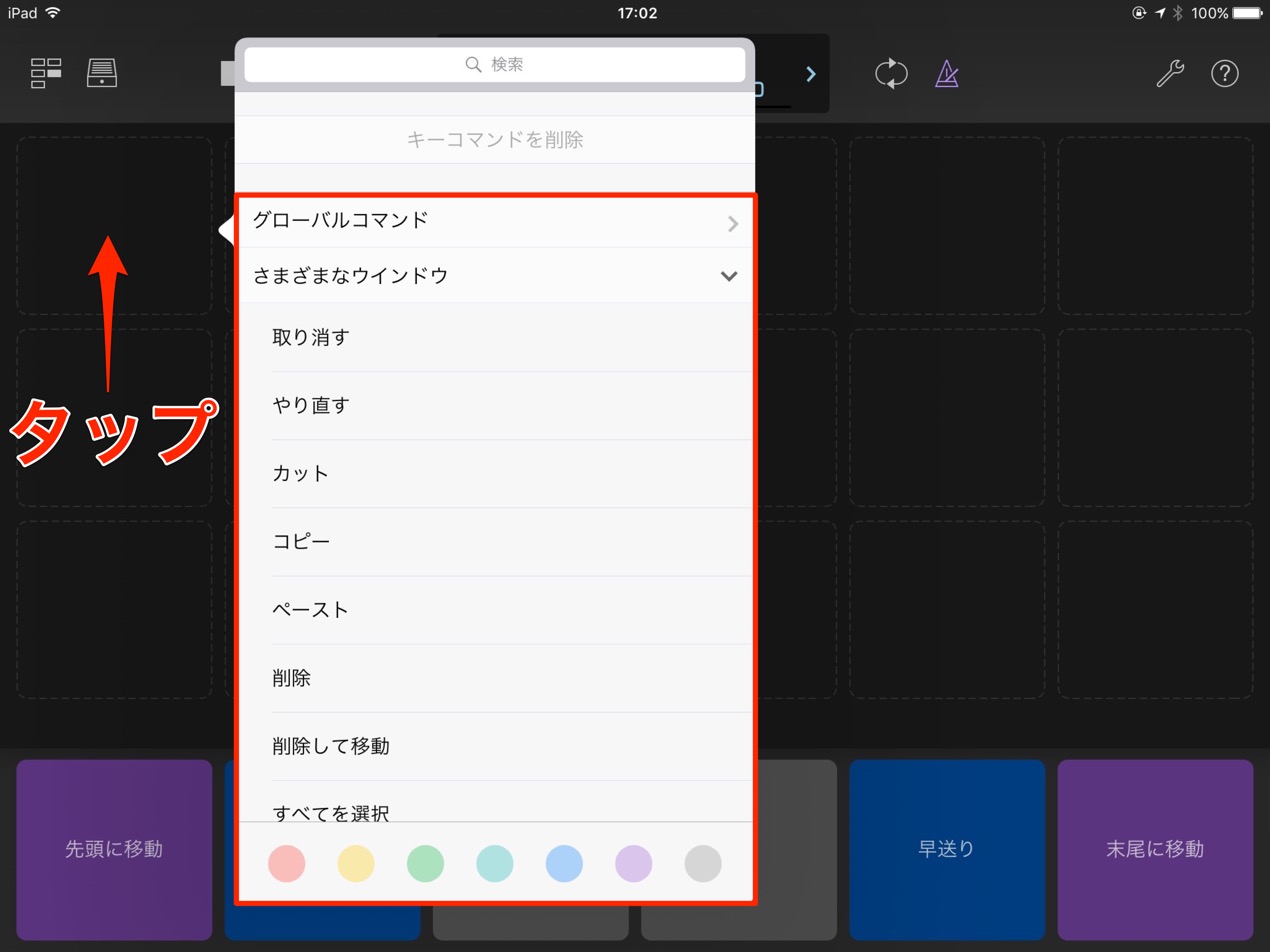Screen dimensions: 1270x952
Task: Tap the display right arrow chevron
Action: 811,73
